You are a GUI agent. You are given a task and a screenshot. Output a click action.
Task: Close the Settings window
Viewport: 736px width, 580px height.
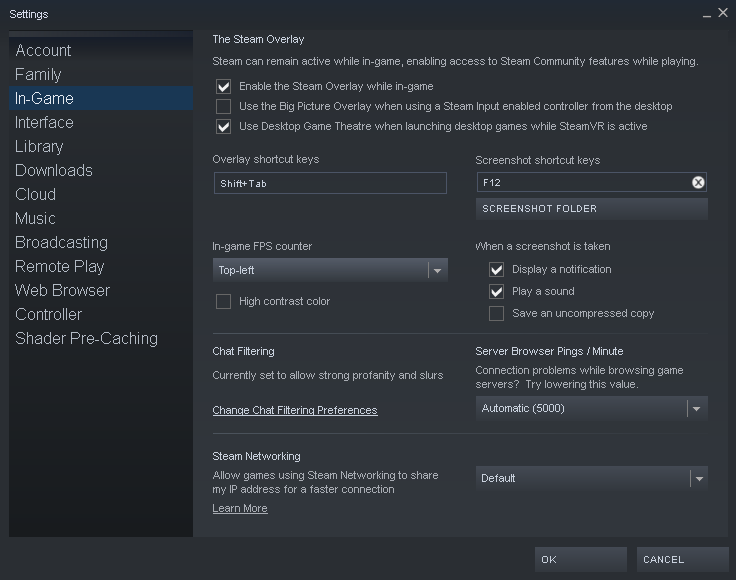[723, 13]
